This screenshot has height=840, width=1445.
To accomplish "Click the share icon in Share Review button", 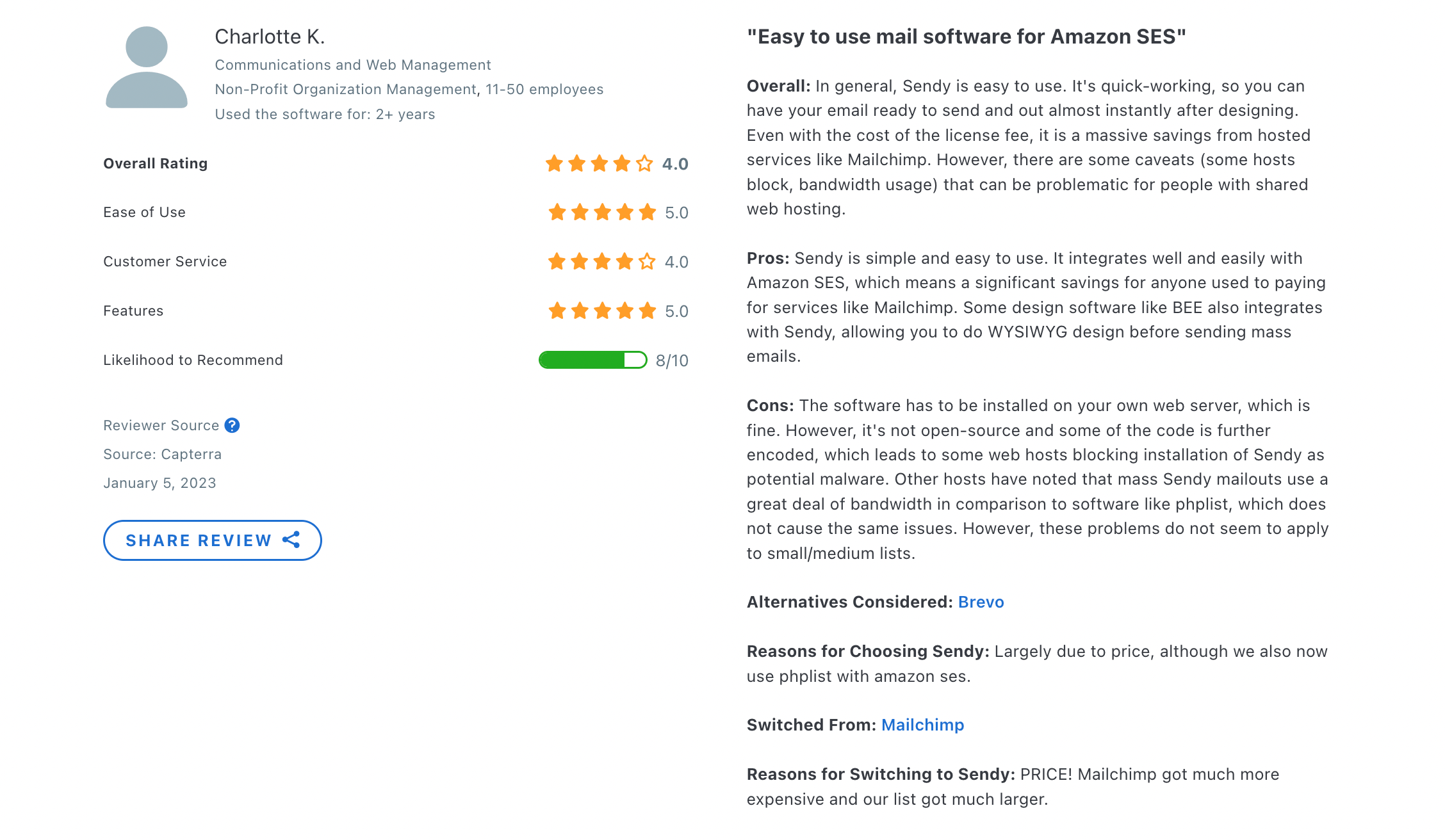I will click(x=291, y=540).
